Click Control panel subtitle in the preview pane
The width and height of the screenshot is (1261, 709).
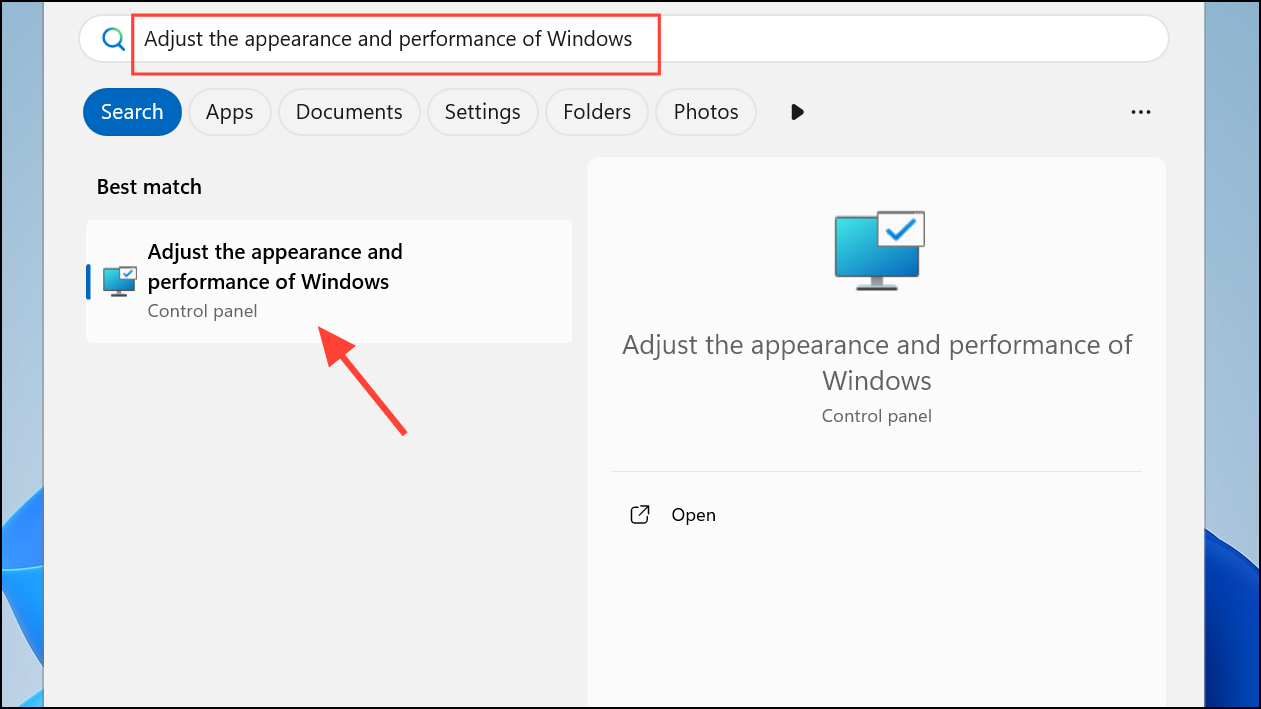coord(876,416)
